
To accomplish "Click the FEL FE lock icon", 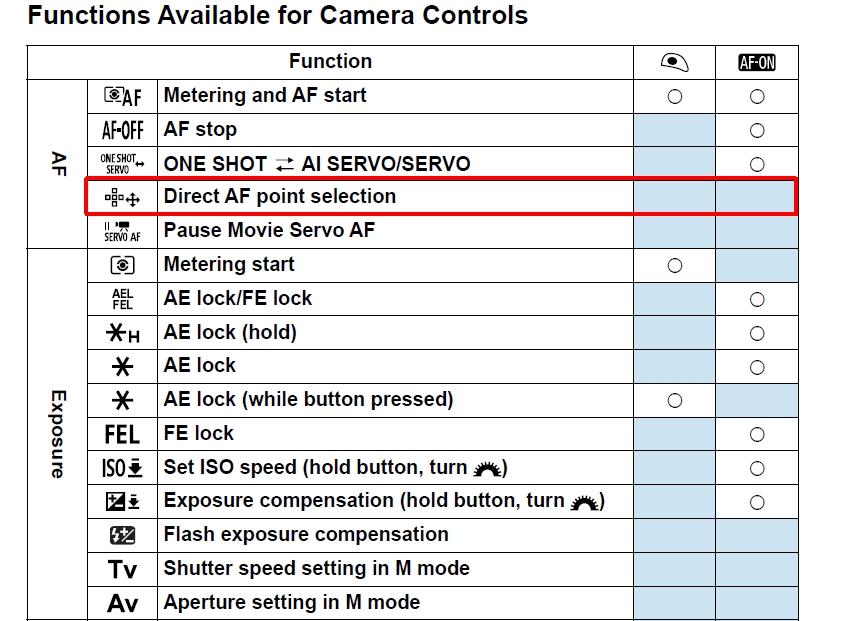I will pos(122,434).
